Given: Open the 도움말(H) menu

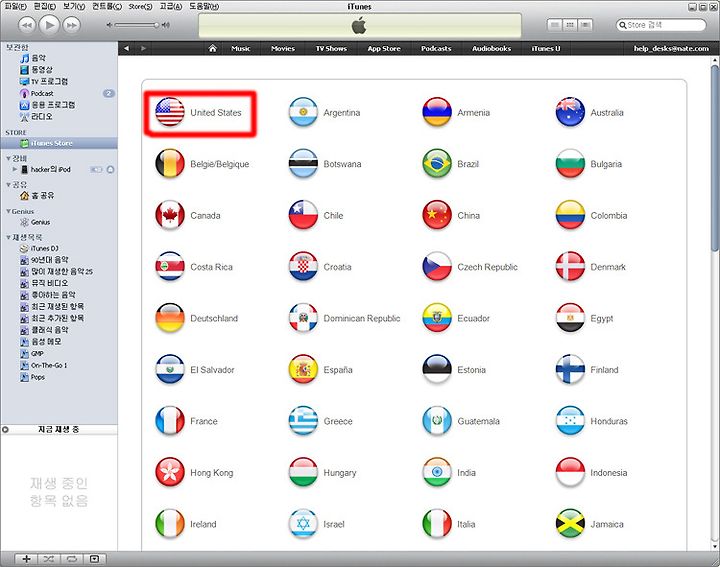Looking at the screenshot, I should pyautogui.click(x=204, y=6).
